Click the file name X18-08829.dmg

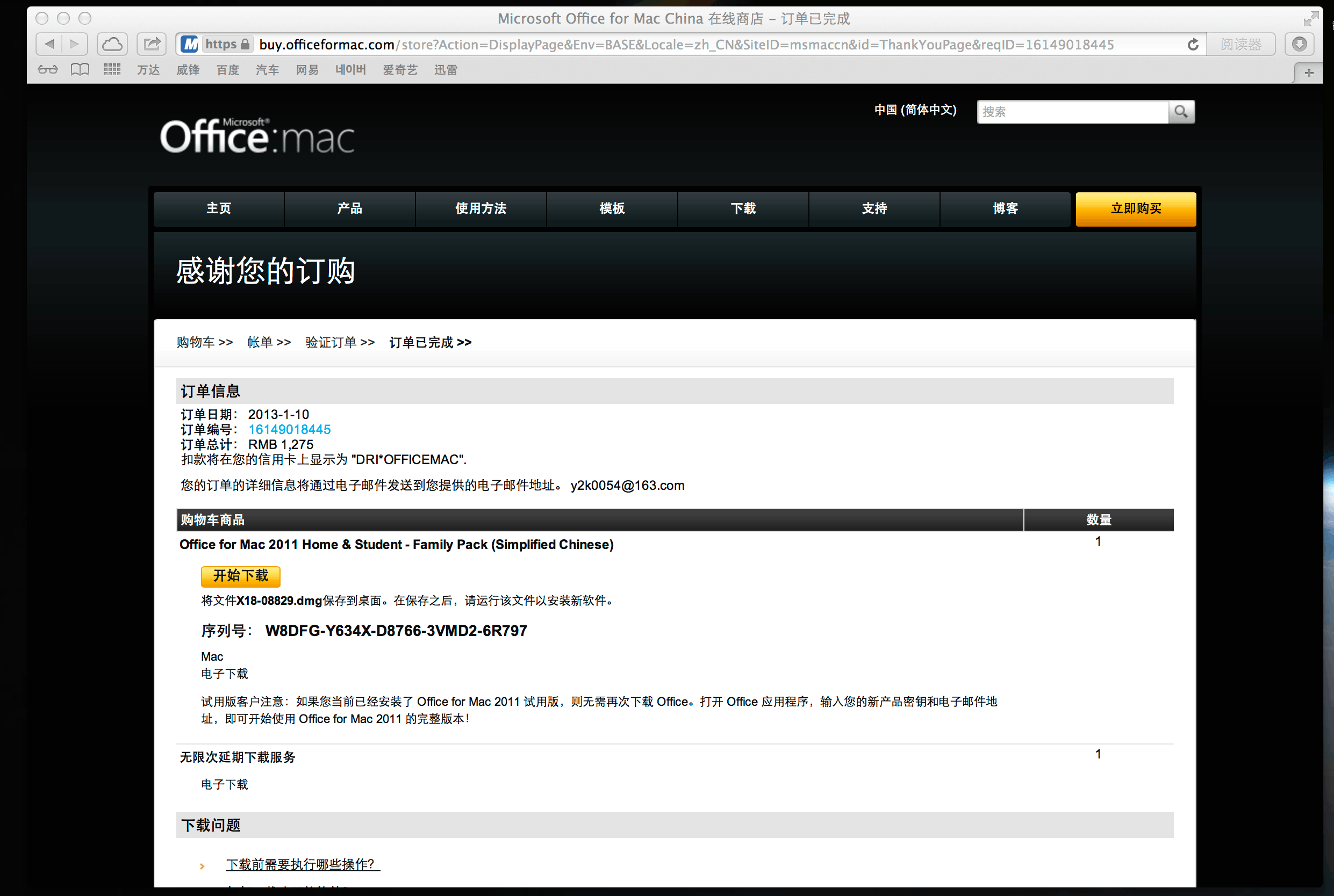click(x=279, y=601)
